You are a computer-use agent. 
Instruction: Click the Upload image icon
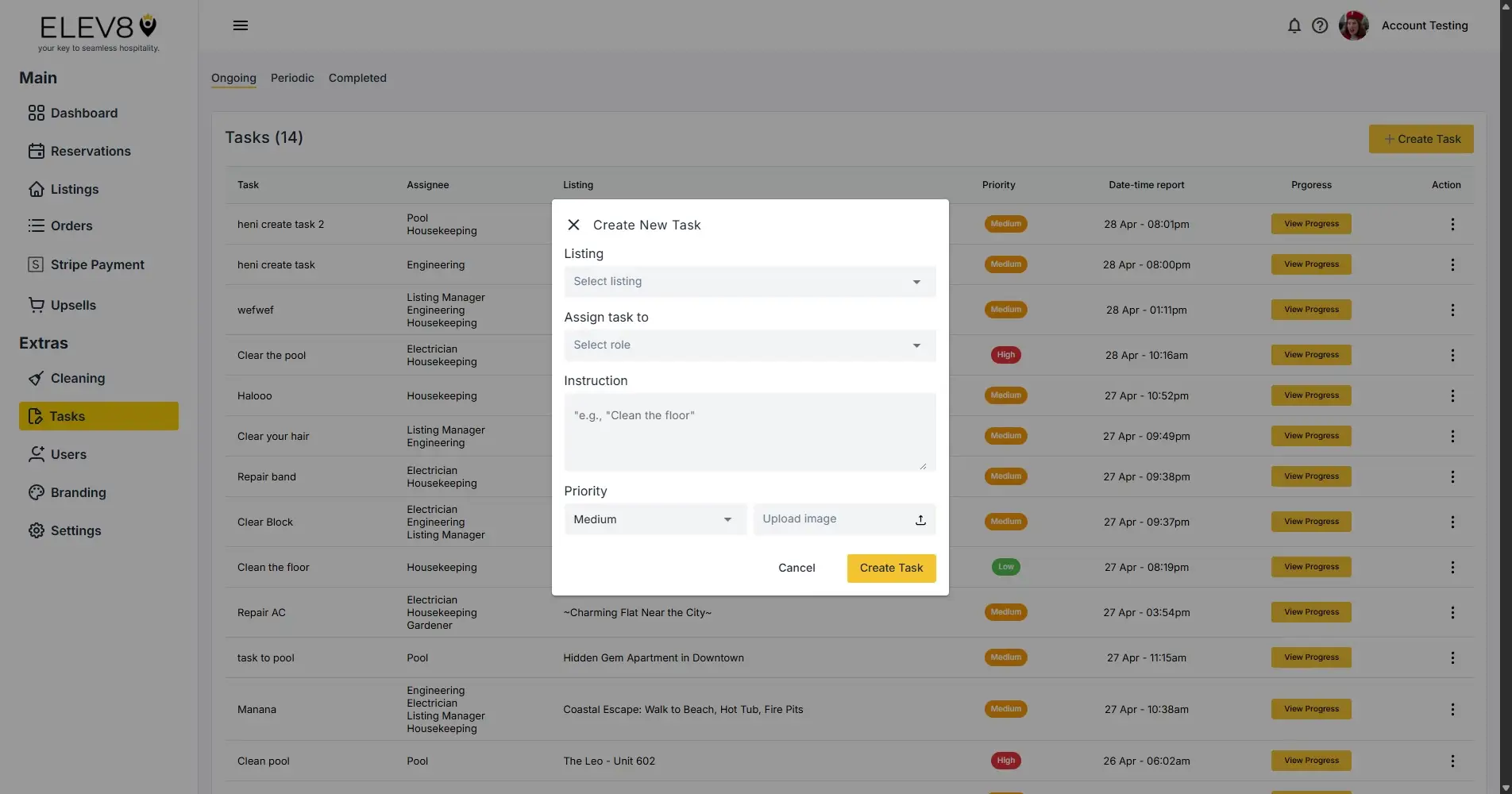pos(920,519)
